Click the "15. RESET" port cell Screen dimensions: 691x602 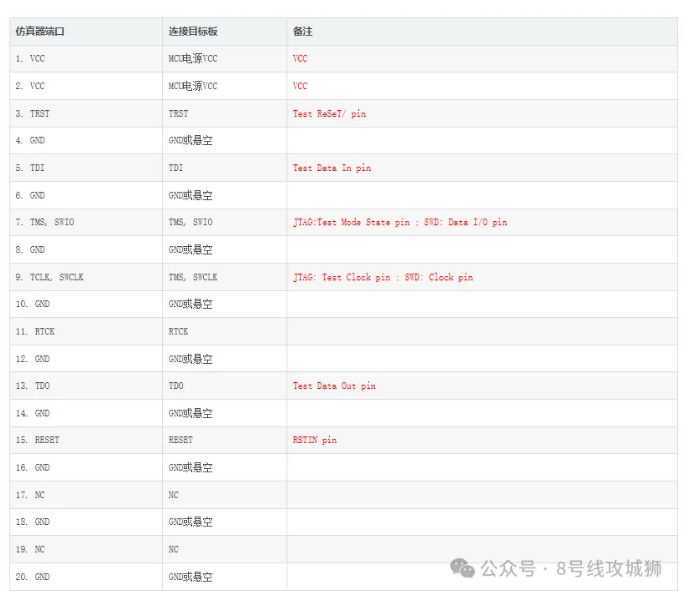coord(37,440)
